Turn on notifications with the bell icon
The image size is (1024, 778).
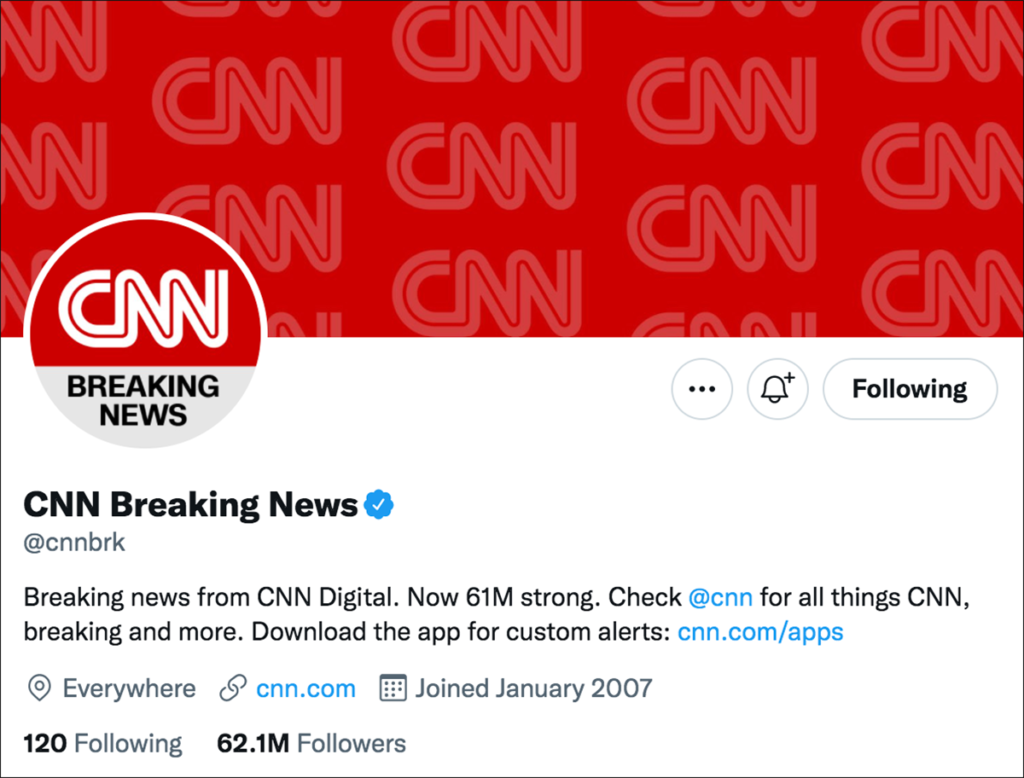coord(777,389)
